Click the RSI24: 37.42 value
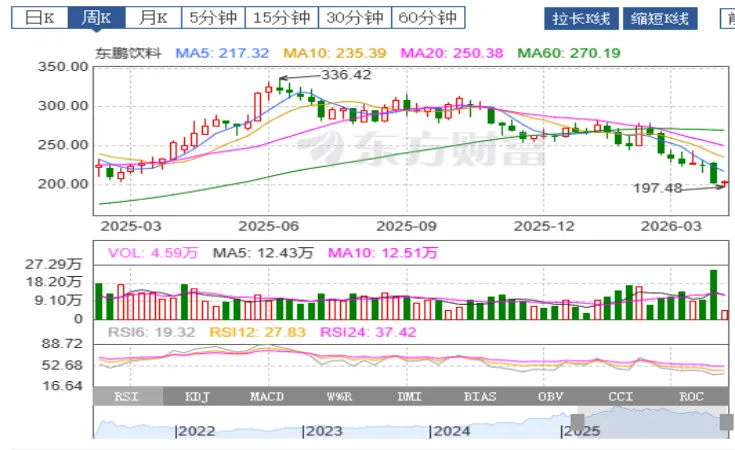The image size is (735, 450). pyautogui.click(x=368, y=332)
